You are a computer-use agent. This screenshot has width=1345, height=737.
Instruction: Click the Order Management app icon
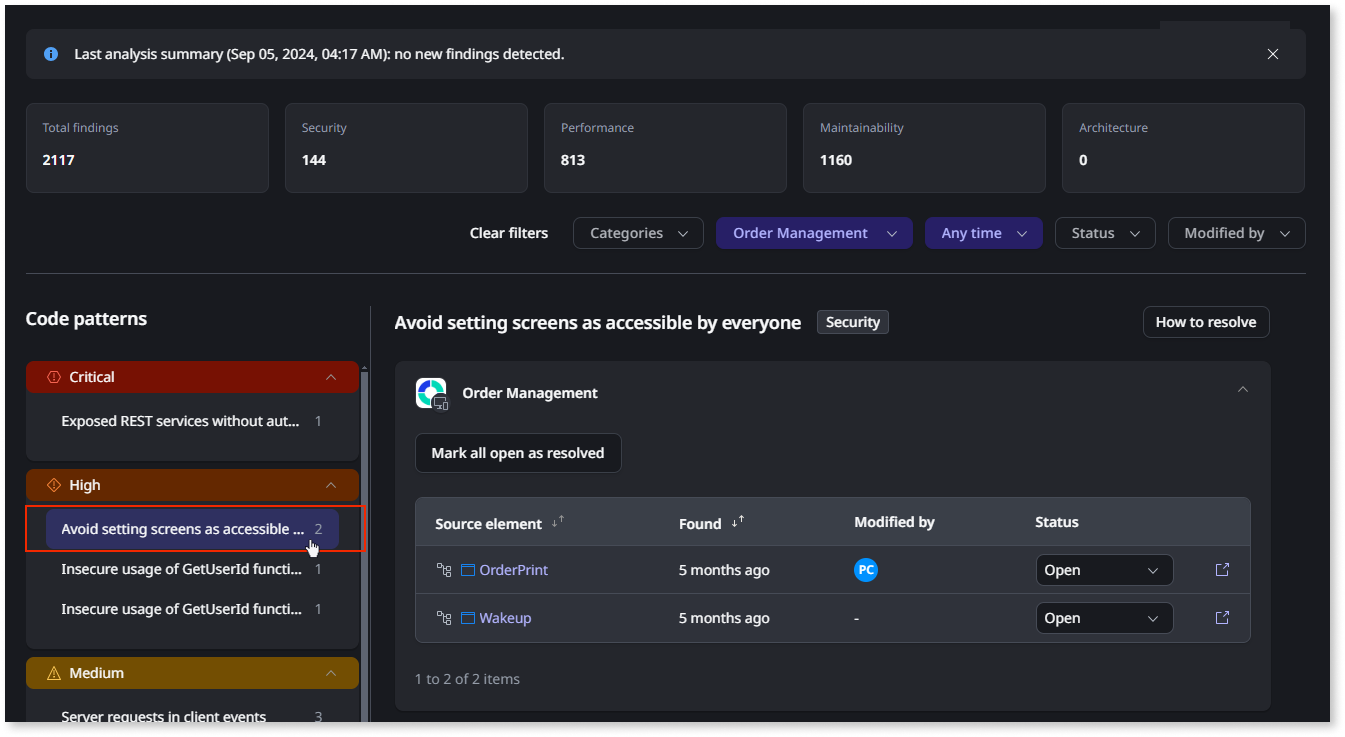(x=431, y=393)
